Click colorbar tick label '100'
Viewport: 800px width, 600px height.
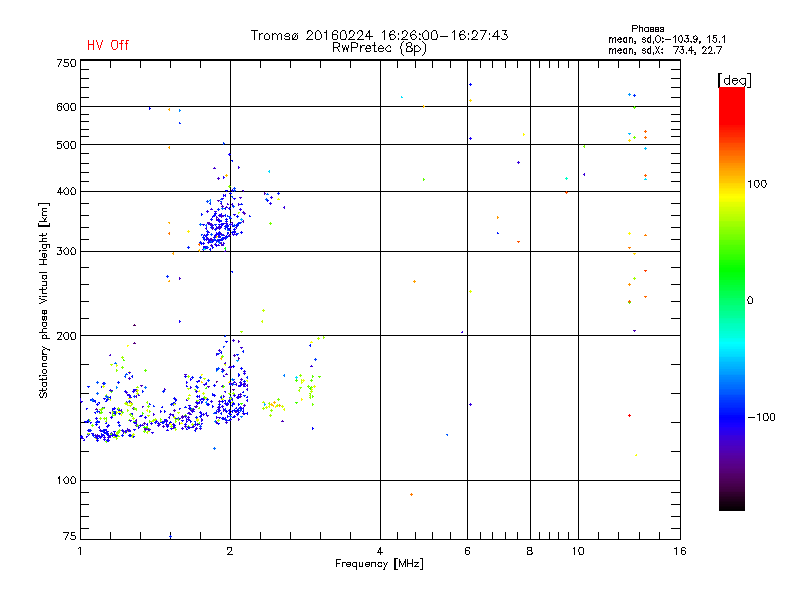(x=757, y=184)
